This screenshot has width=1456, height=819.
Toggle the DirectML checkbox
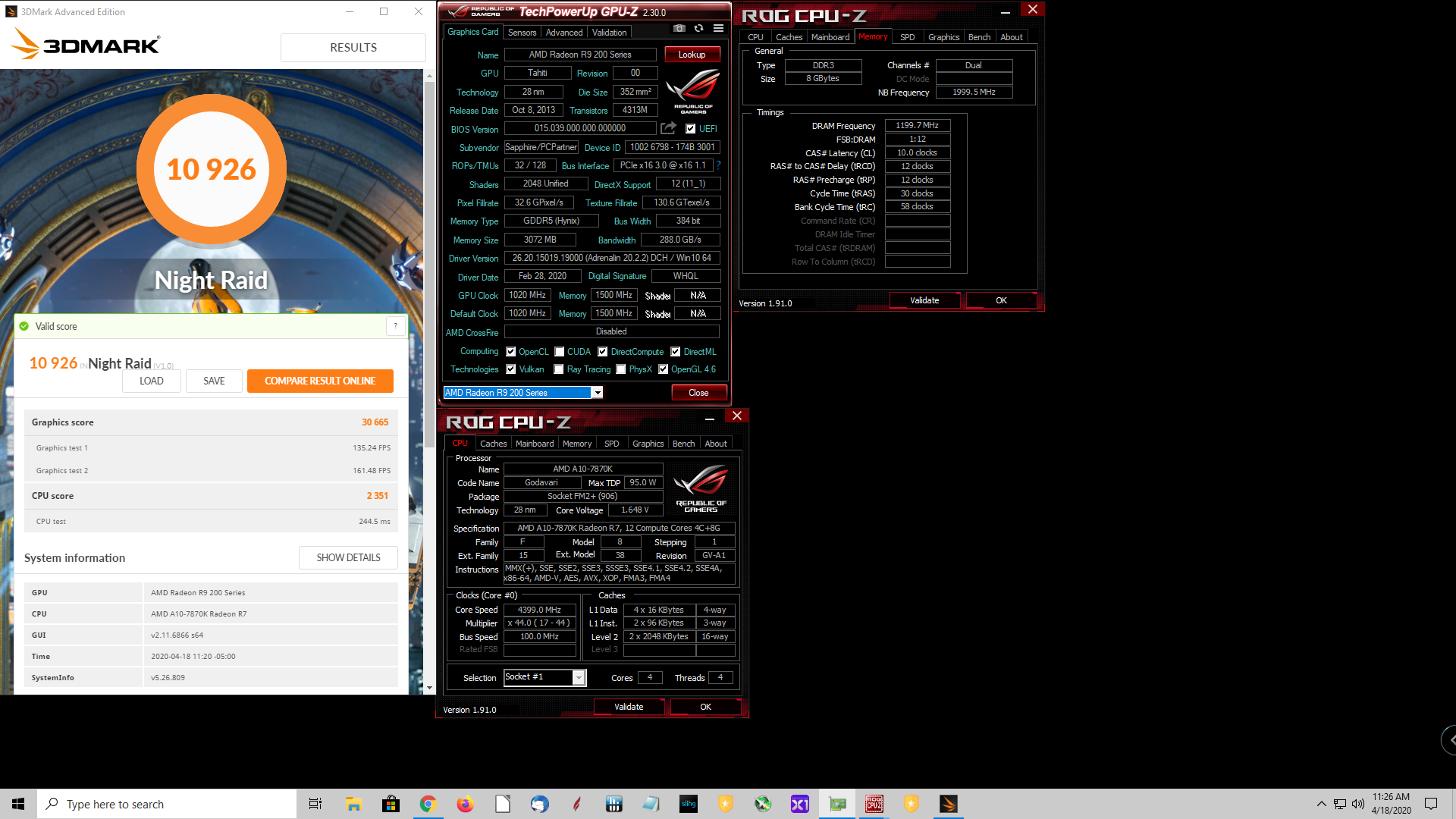point(675,352)
